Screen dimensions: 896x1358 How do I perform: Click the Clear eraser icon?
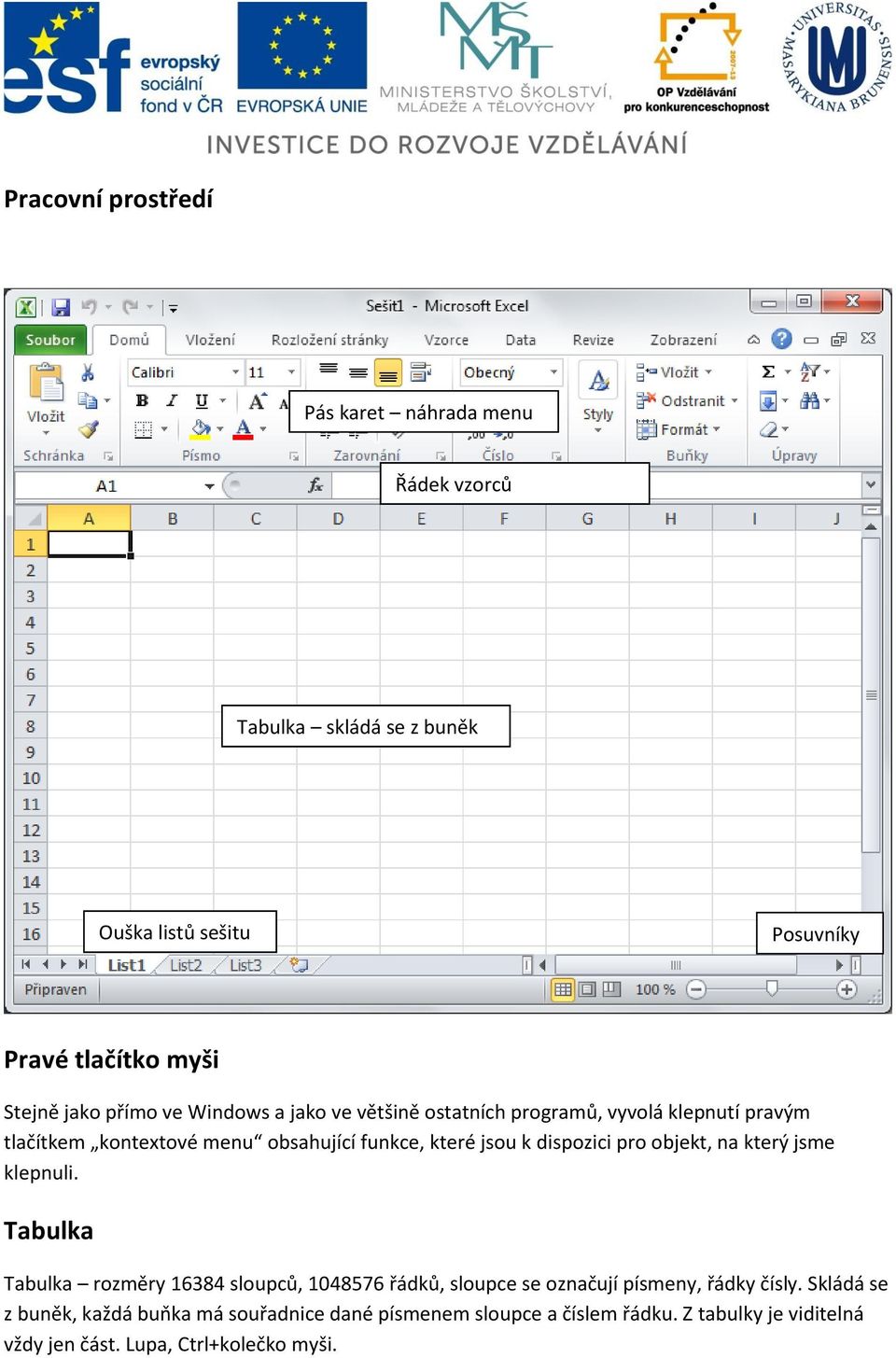(768, 429)
